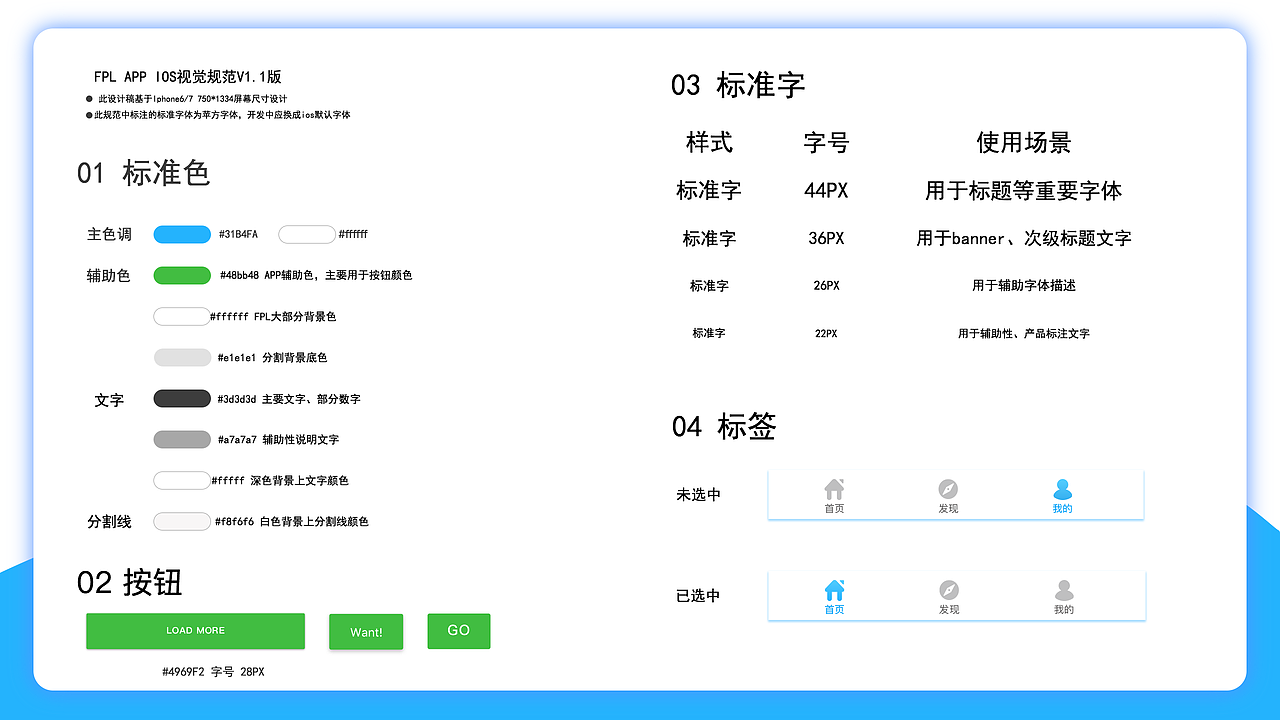
Task: Select gray 首页 label in the 未选中 bar
Action: coord(834,509)
